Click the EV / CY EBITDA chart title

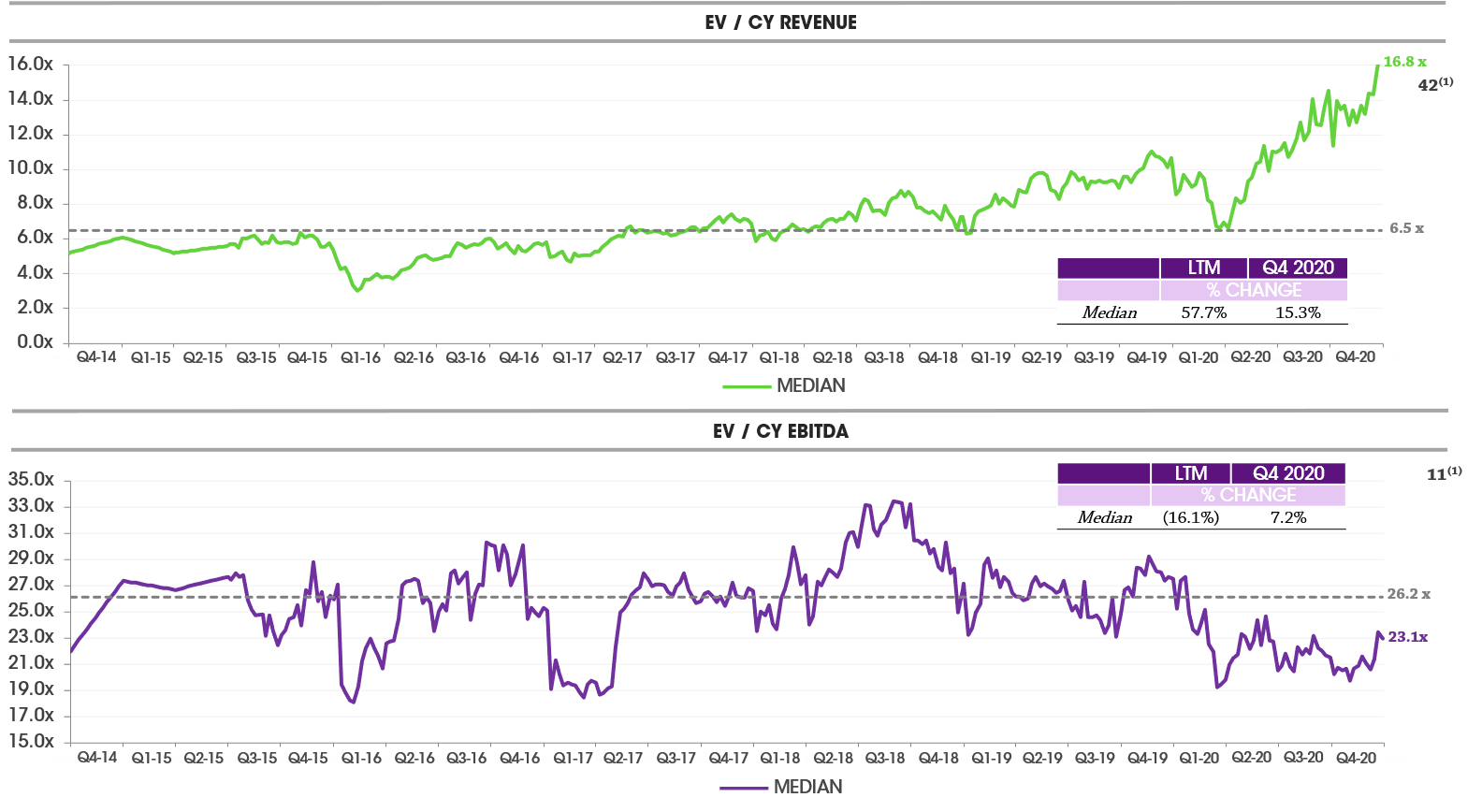pyautogui.click(x=780, y=431)
